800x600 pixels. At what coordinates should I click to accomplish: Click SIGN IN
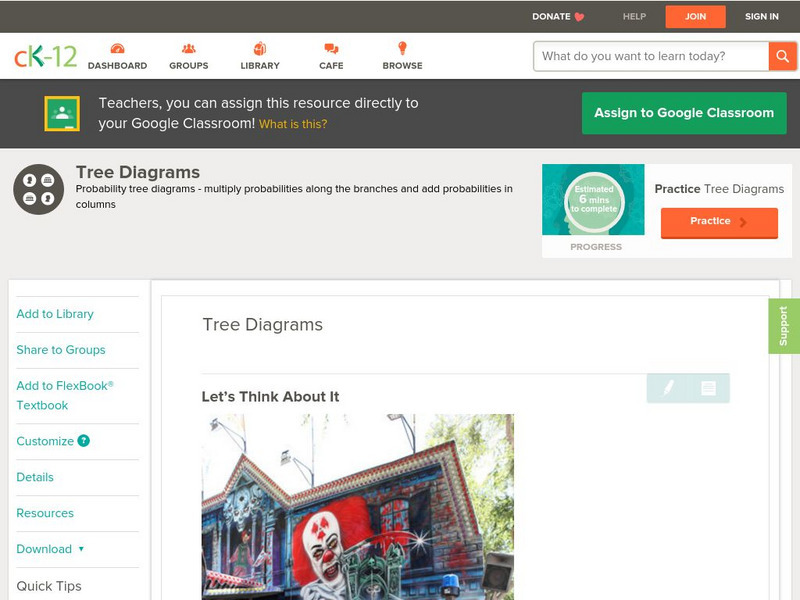click(762, 16)
